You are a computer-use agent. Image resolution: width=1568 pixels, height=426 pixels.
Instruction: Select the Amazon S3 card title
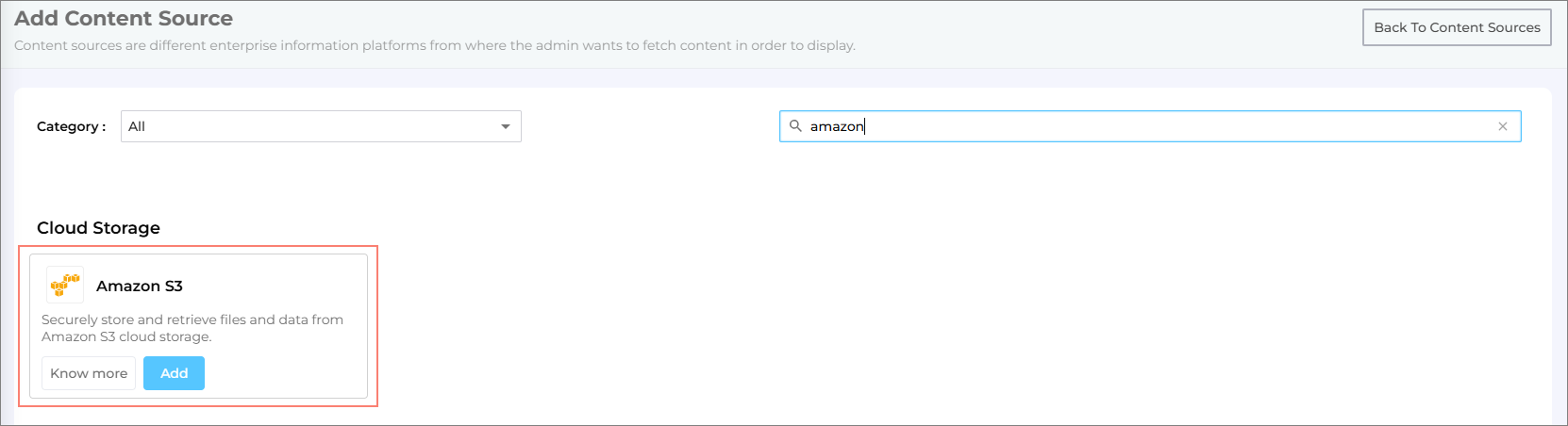[140, 286]
